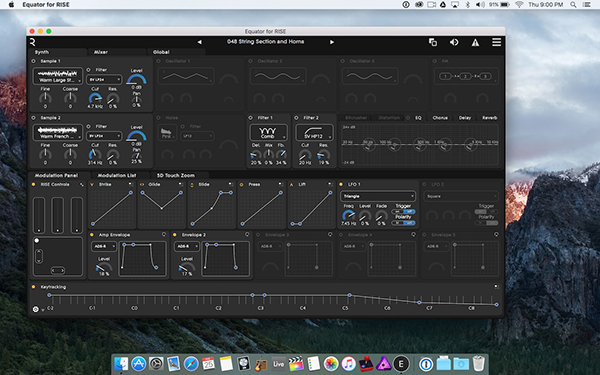Enable the EQ effect power button

(x=408, y=118)
